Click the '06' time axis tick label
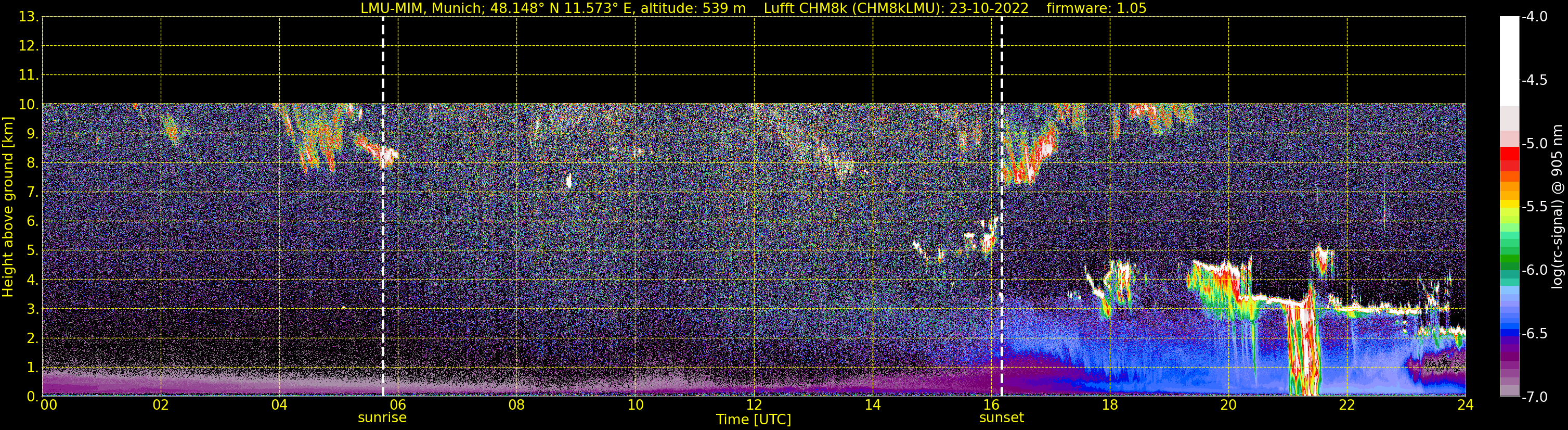Screen dimensions: 1568x430 (x=398, y=405)
